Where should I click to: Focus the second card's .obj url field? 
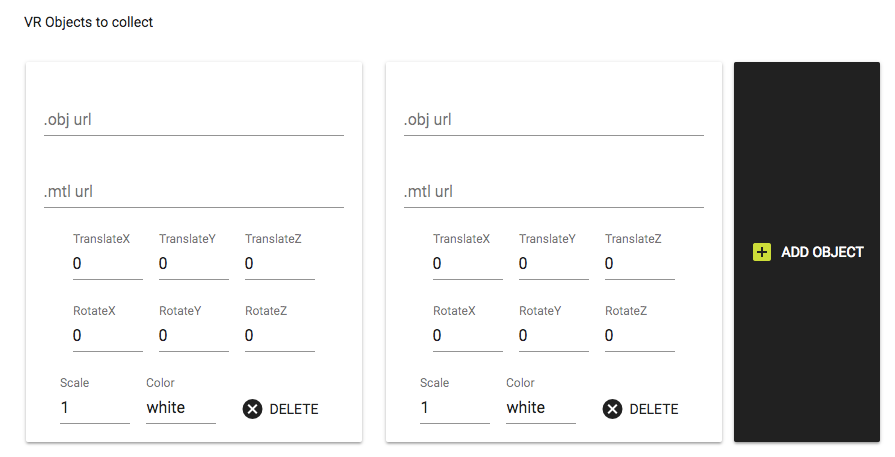(x=553, y=120)
